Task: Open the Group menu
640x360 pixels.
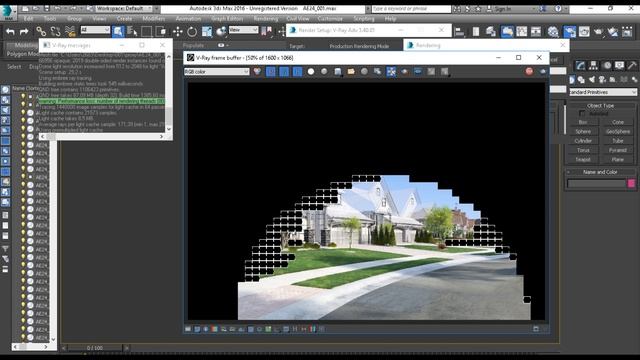Action: (74, 19)
